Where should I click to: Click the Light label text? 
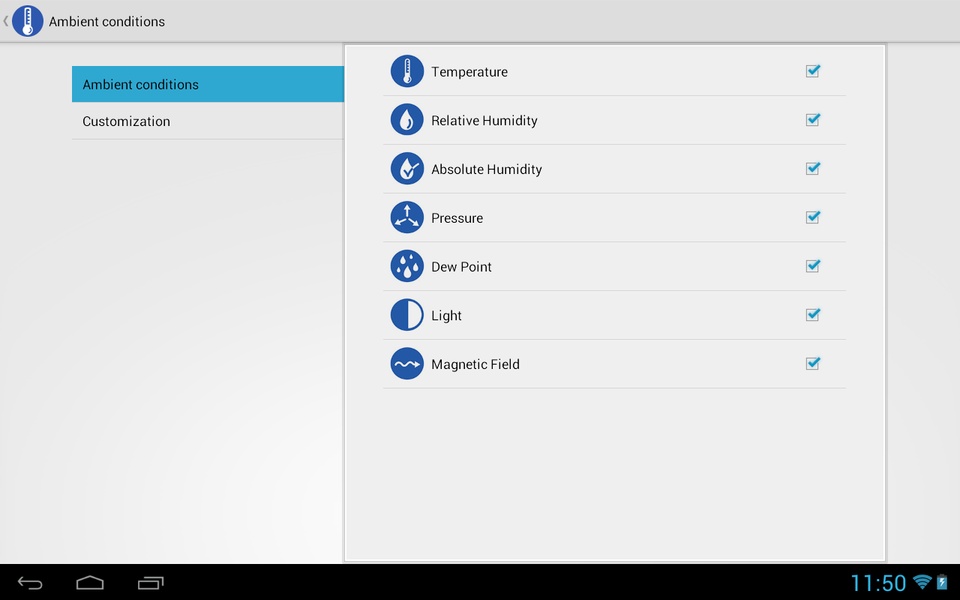click(446, 316)
